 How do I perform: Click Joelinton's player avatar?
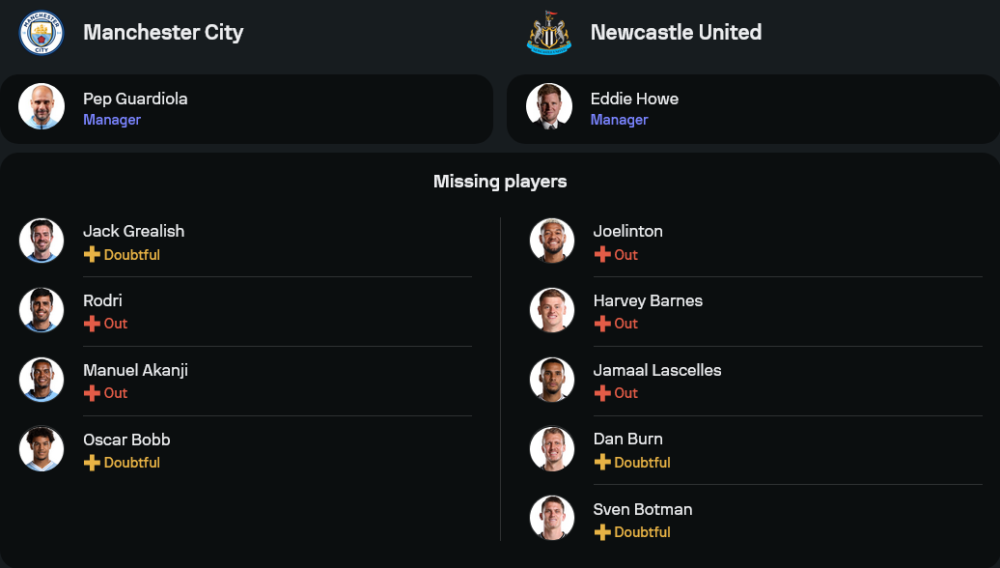[x=552, y=241]
